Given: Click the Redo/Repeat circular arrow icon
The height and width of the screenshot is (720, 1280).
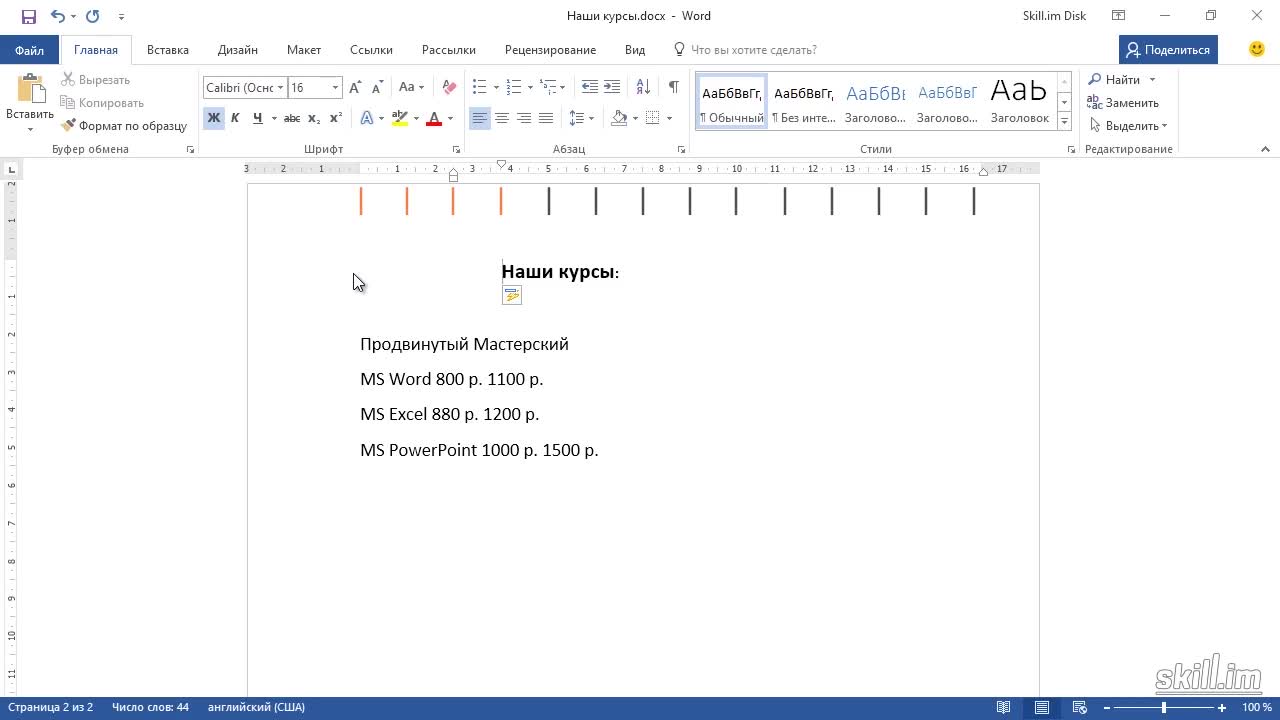Looking at the screenshot, I should pyautogui.click(x=93, y=16).
